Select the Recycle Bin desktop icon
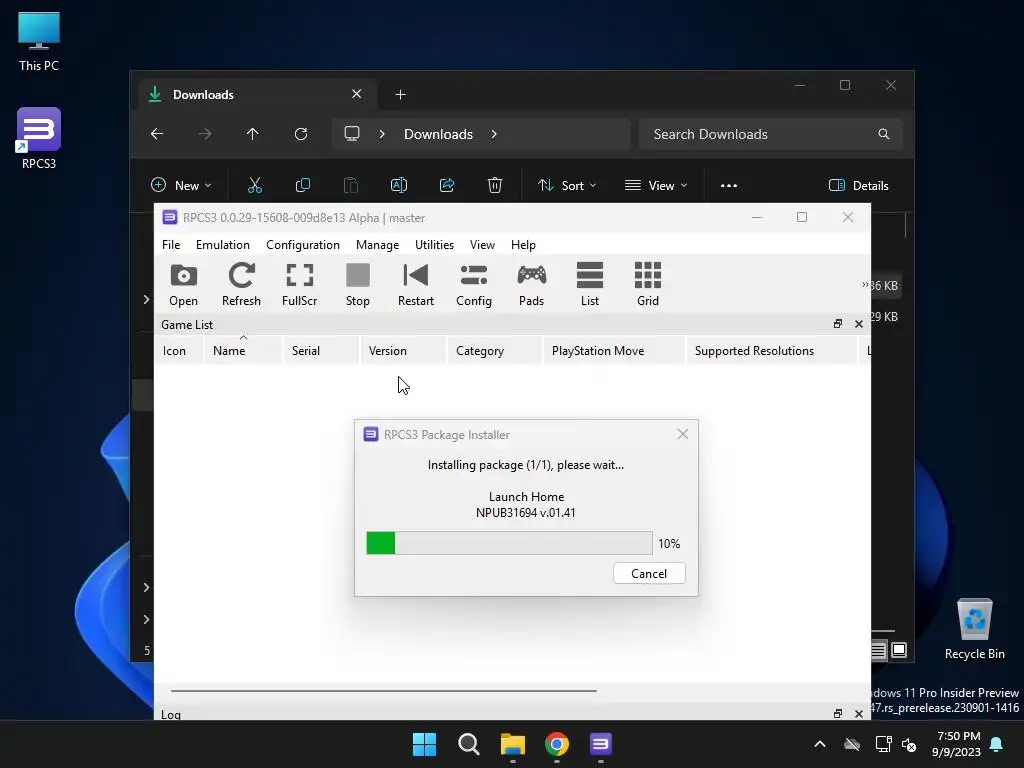 tap(974, 629)
